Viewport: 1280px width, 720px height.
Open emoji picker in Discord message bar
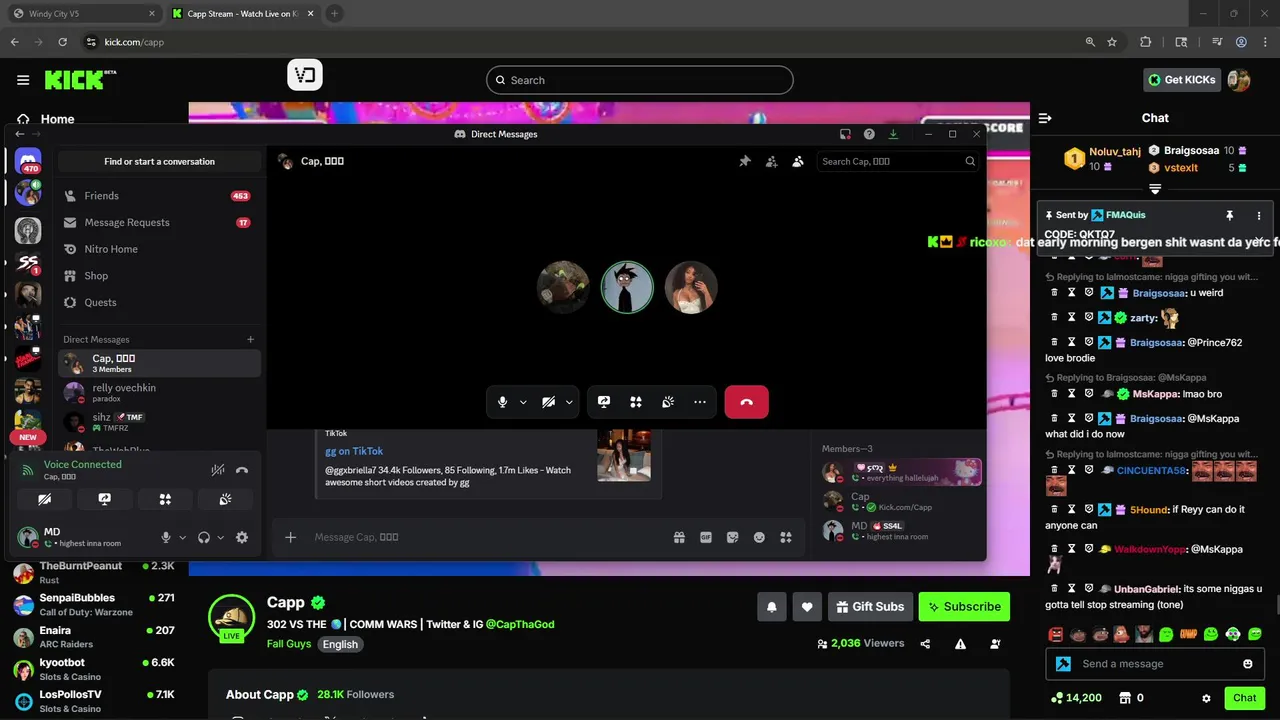[x=759, y=537]
